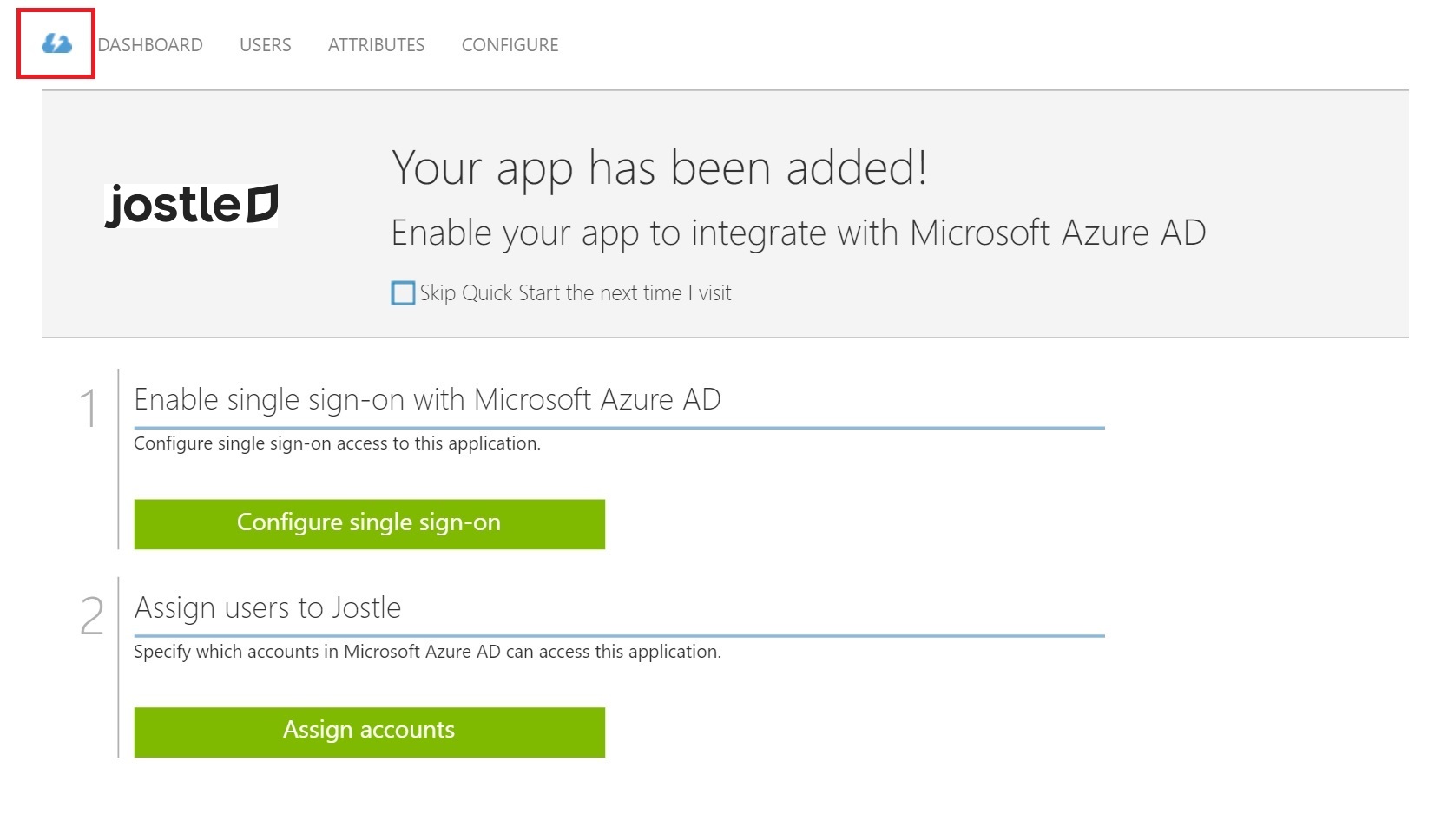Open the DASHBOARD tab
The image size is (1441, 840).
point(150,45)
